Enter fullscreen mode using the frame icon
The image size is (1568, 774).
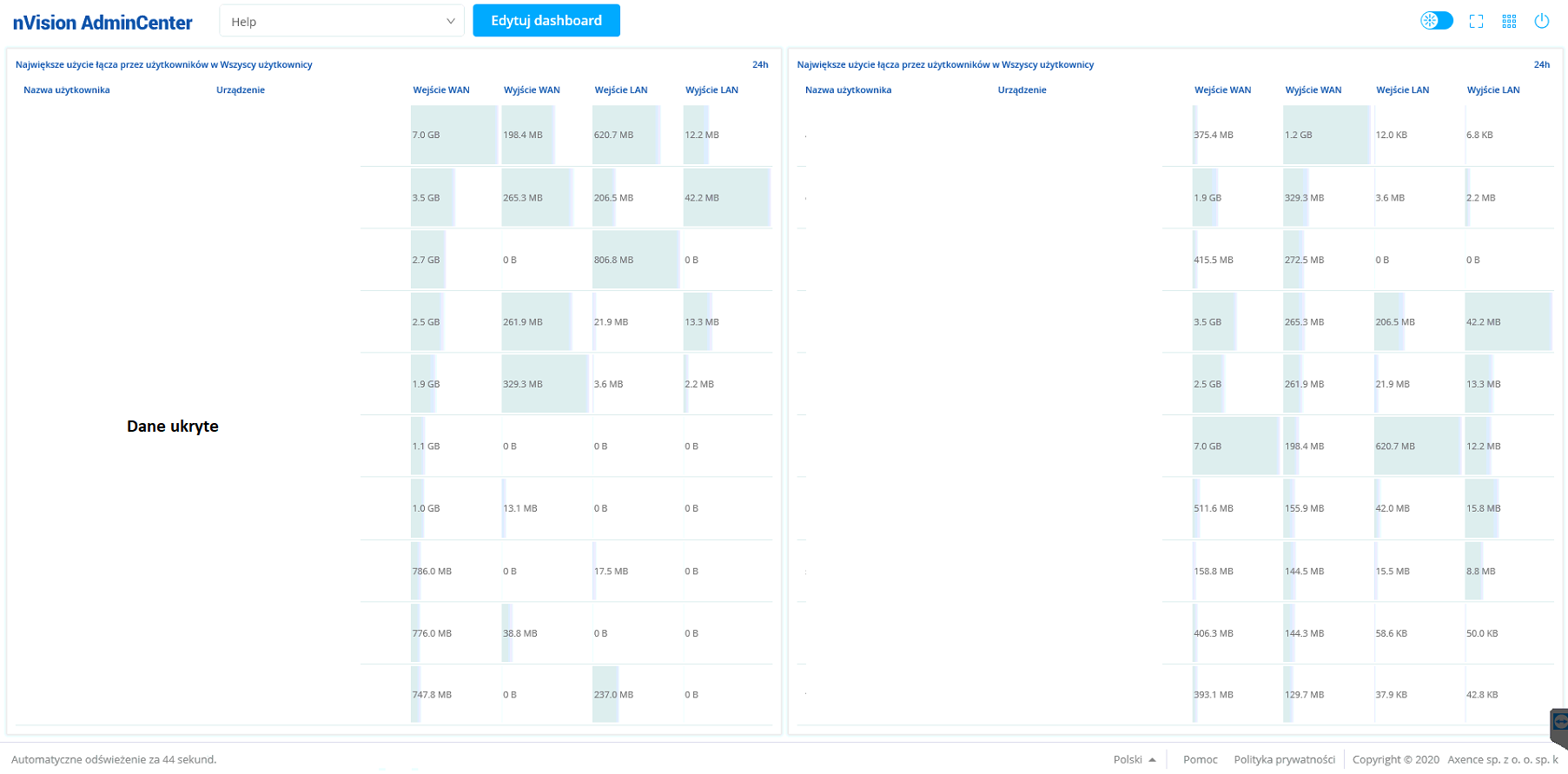(1476, 22)
